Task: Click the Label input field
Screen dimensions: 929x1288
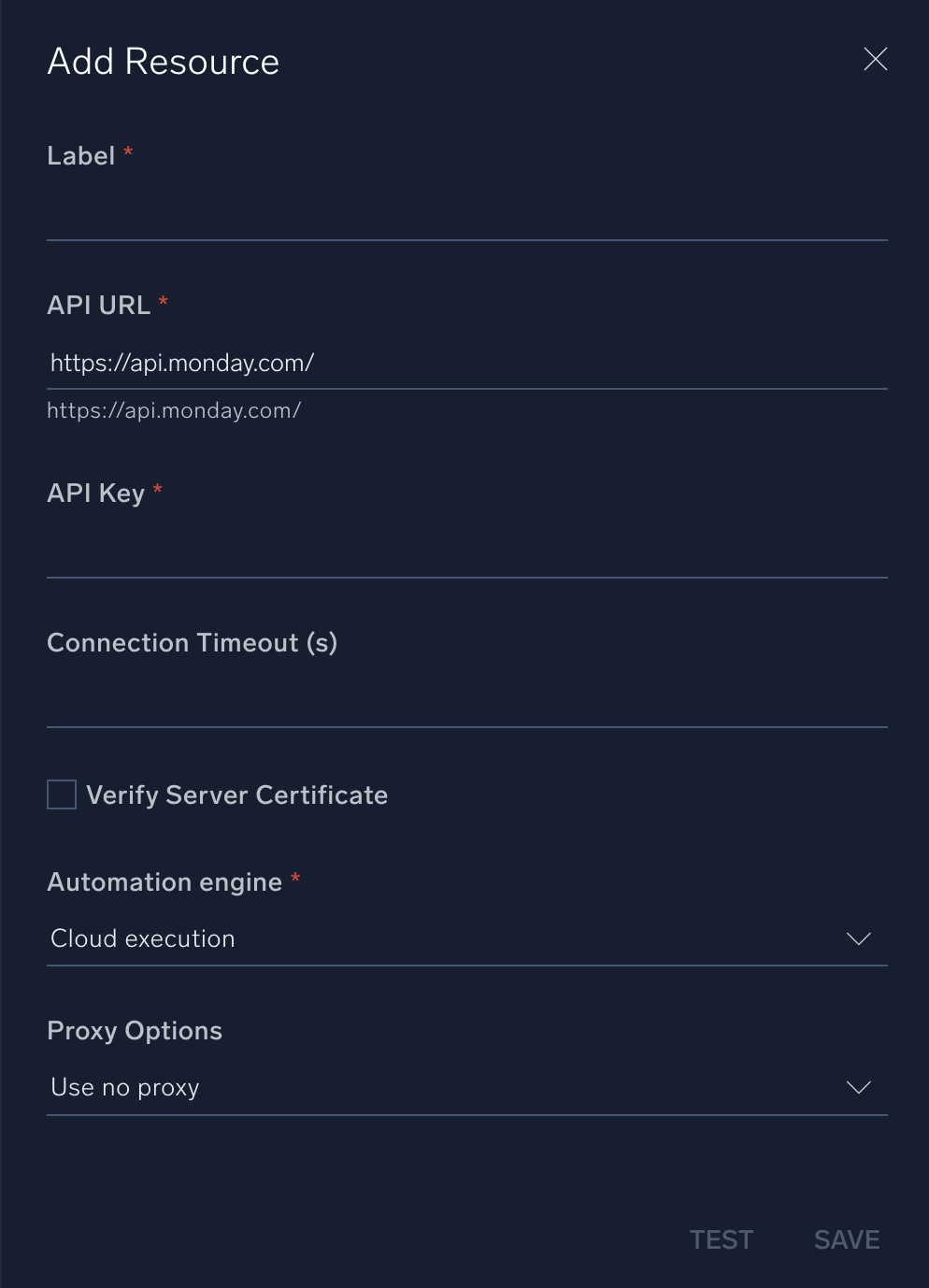Action: point(466,215)
